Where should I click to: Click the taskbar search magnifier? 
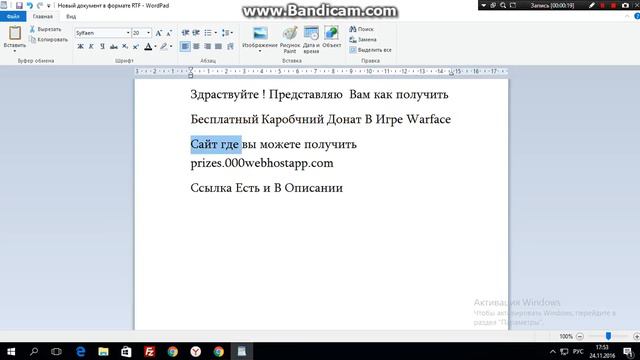pos(34,351)
